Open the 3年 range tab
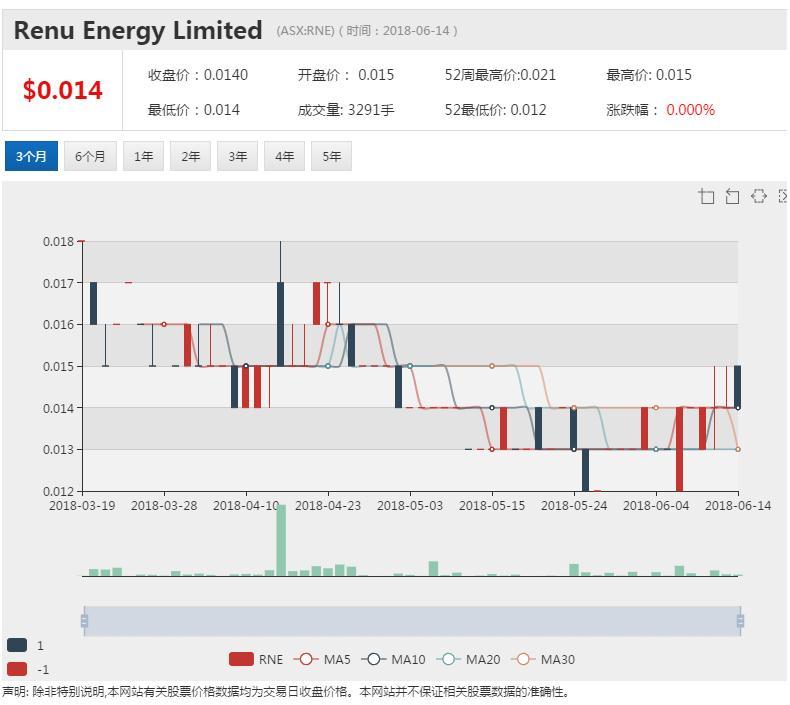 pos(237,156)
